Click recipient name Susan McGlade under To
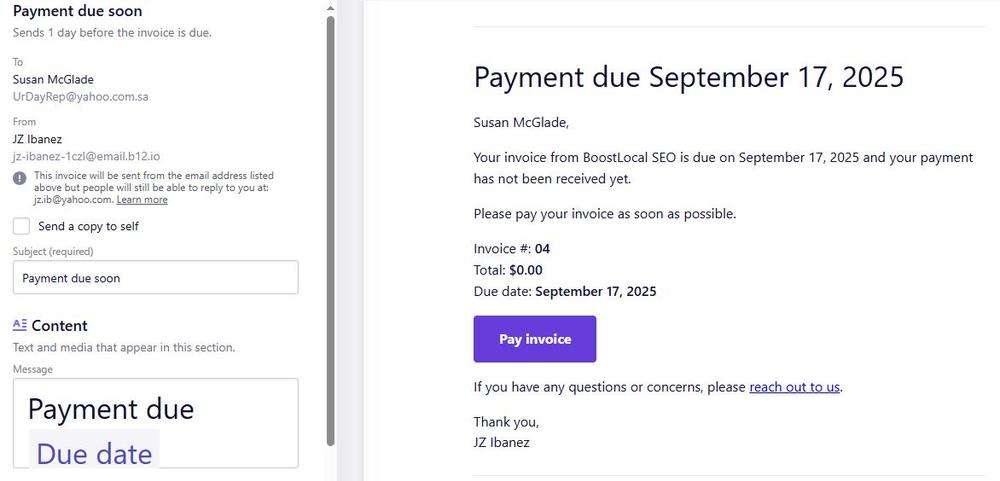Screen dimensions: 1000x481 (53, 79)
